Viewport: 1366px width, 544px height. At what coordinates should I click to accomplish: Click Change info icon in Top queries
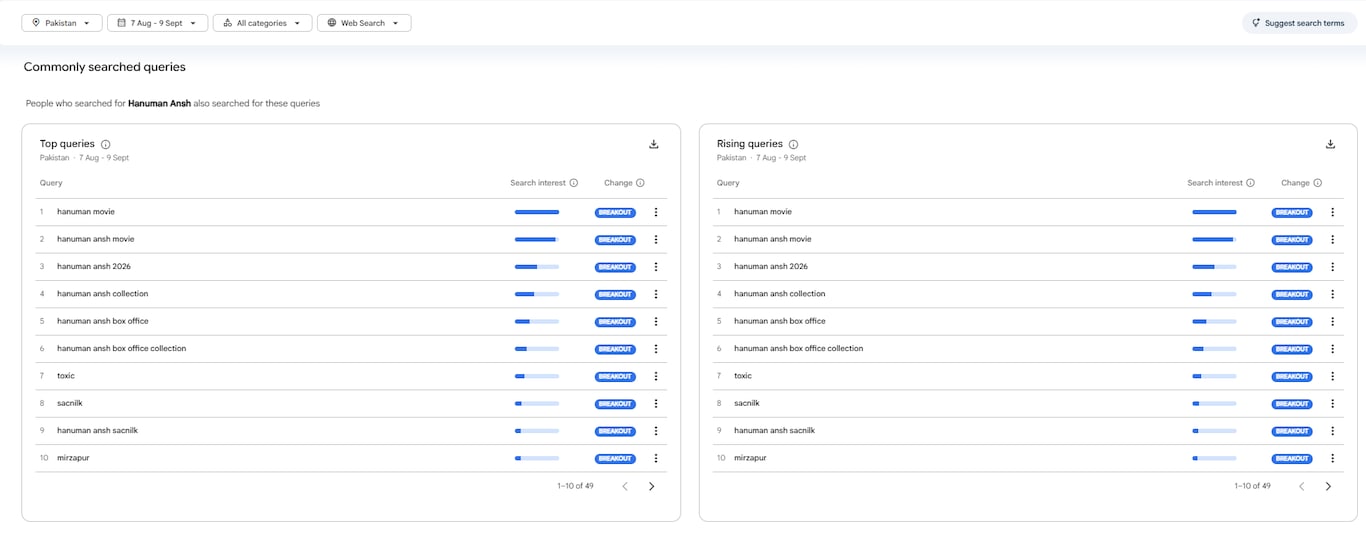(640, 183)
